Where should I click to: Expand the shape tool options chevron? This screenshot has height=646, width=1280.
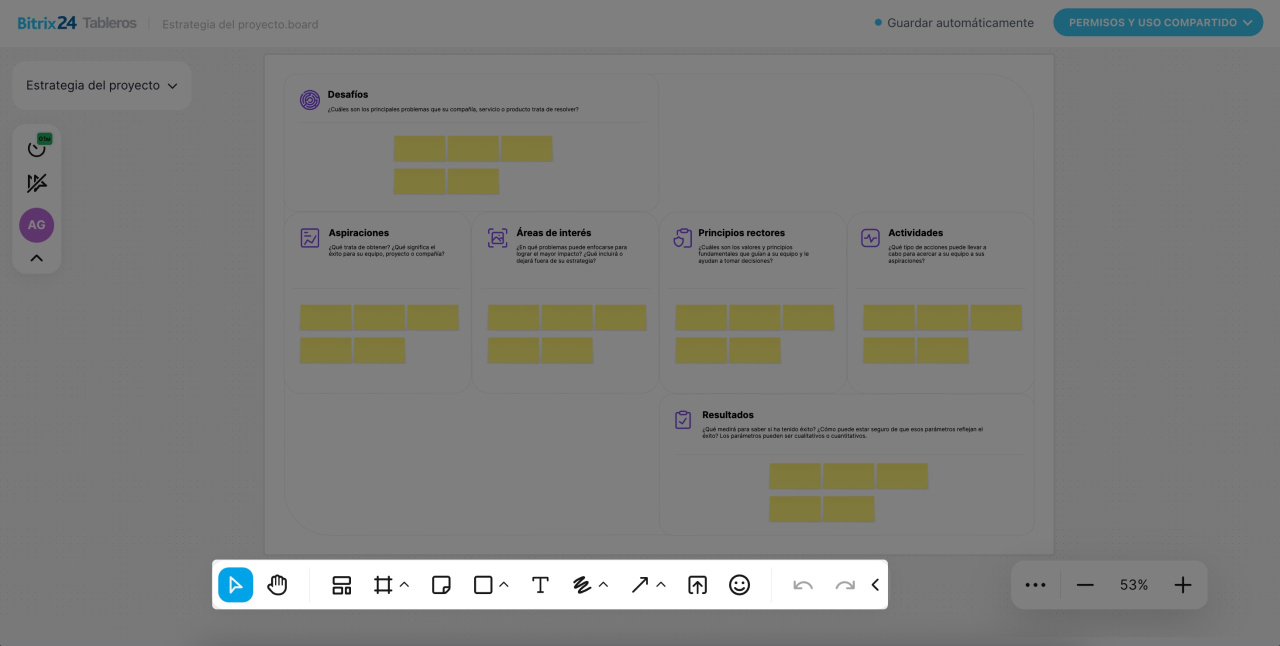504,585
